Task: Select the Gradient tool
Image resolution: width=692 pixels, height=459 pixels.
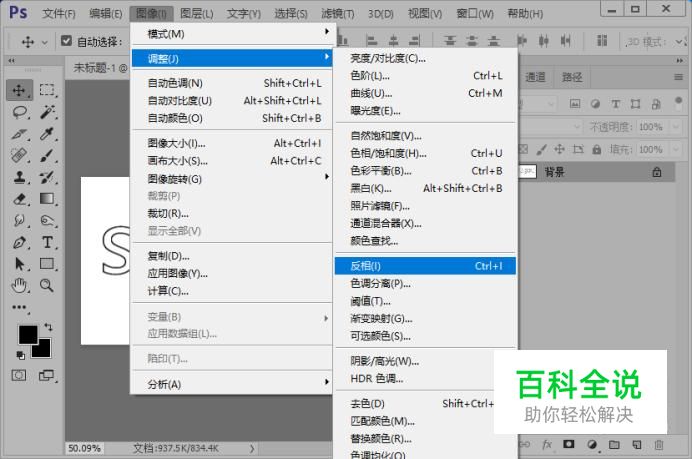Action: [x=47, y=199]
